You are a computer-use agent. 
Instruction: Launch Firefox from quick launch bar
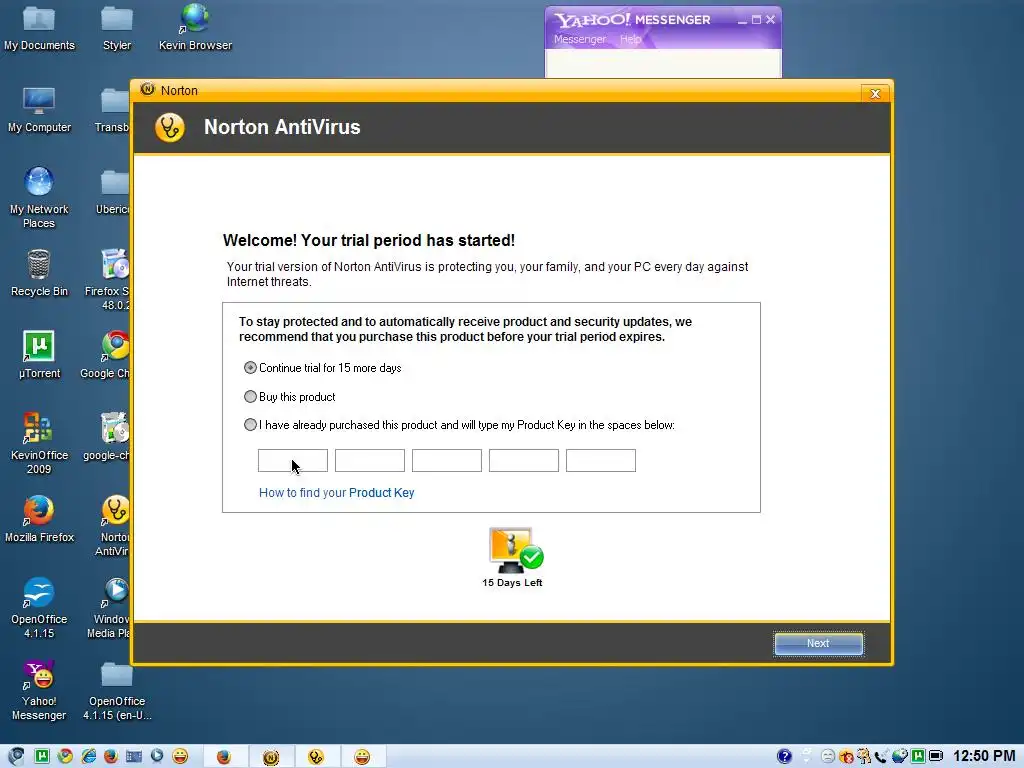click(x=111, y=756)
